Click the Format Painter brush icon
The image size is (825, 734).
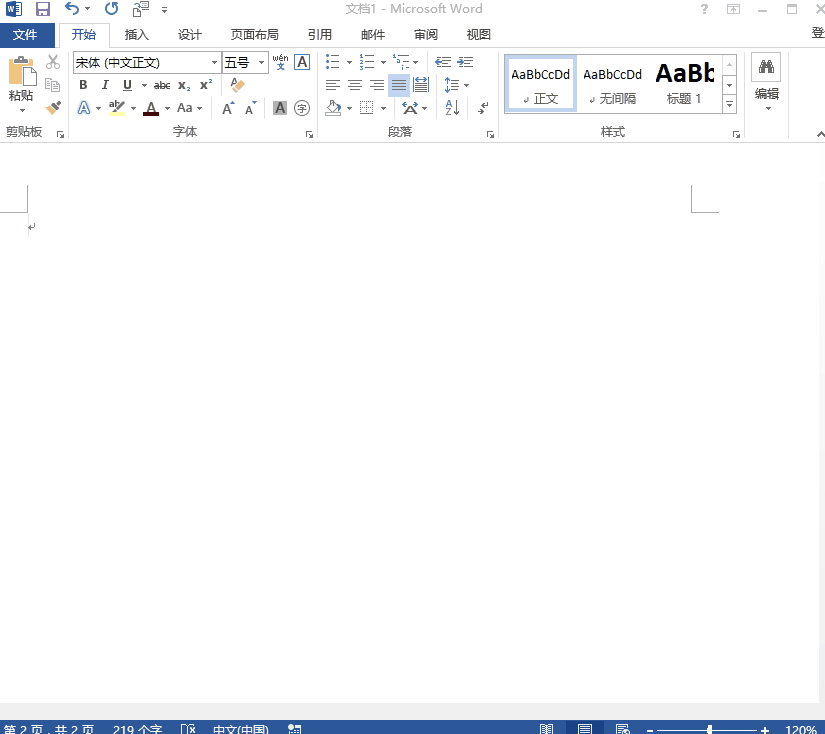click(53, 108)
